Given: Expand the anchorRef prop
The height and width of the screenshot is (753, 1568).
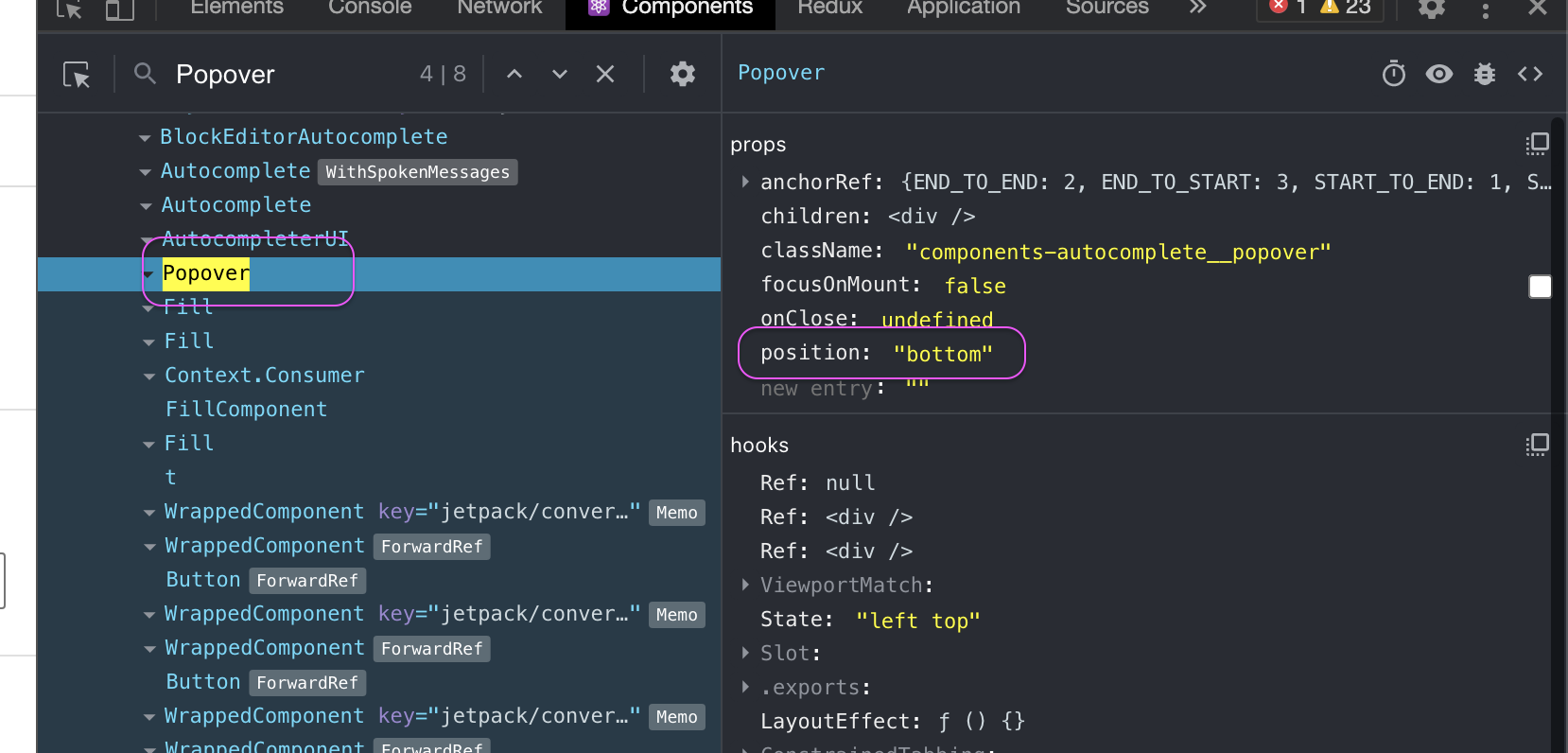Looking at the screenshot, I should pos(745,182).
